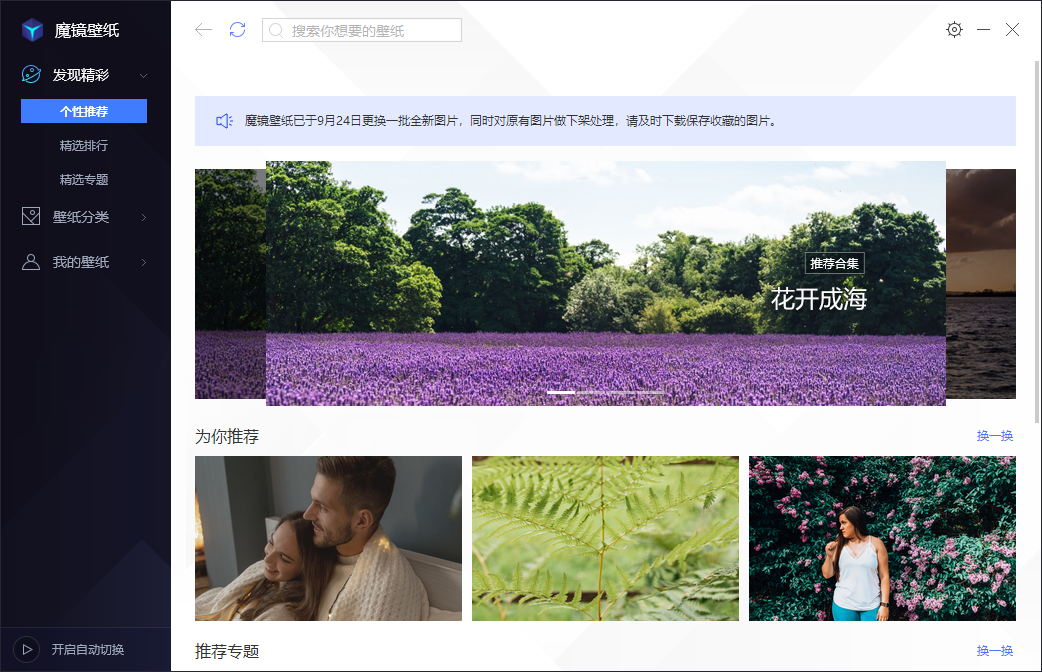Click 换一换 next to 为你推荐
Viewport: 1042px width, 672px height.
(995, 436)
